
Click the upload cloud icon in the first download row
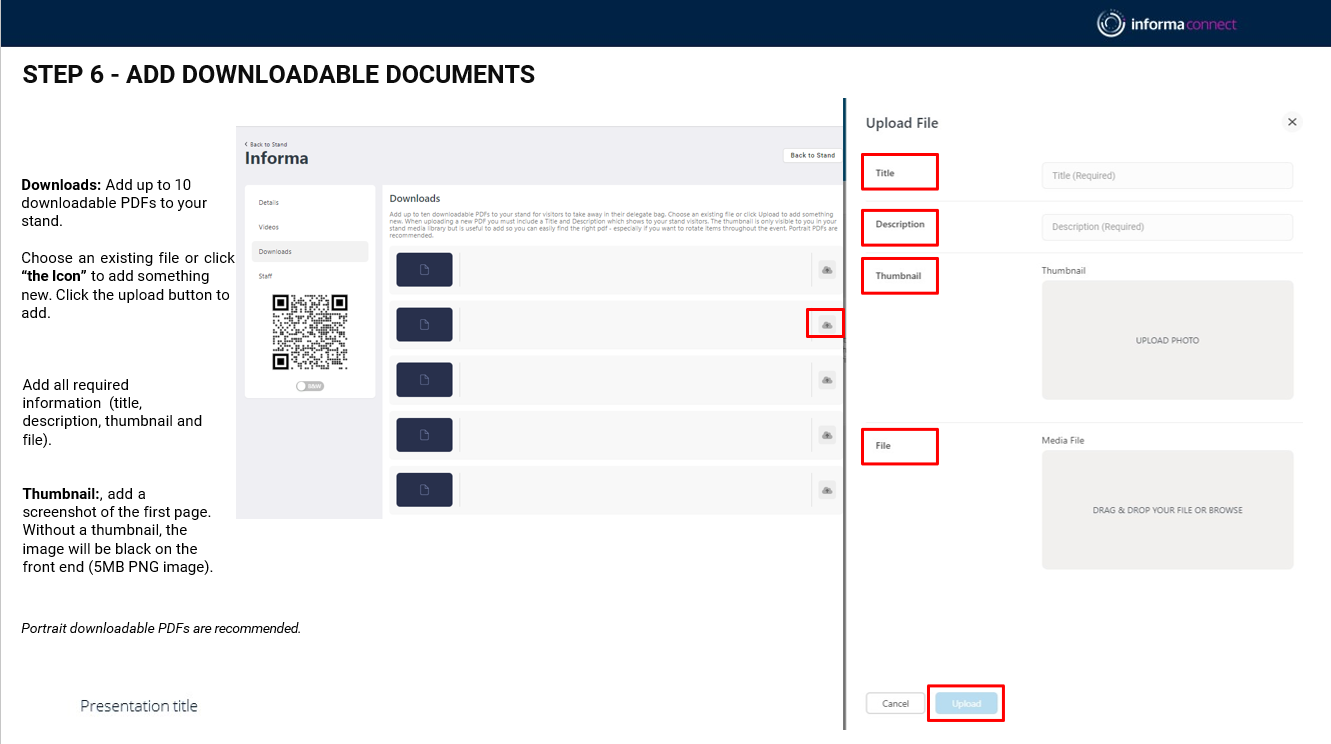pos(826,270)
